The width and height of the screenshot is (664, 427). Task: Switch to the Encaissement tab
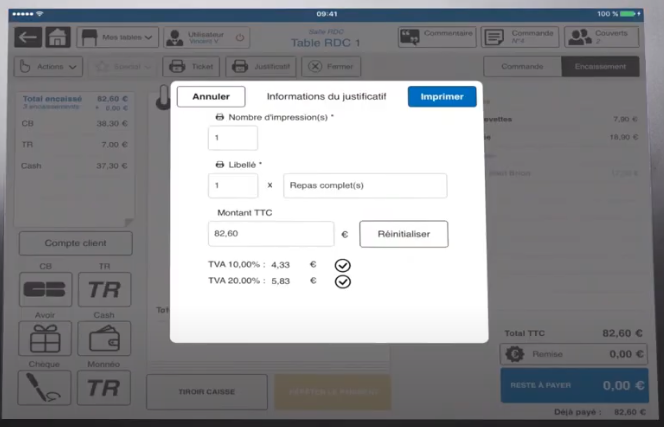pyautogui.click(x=600, y=67)
